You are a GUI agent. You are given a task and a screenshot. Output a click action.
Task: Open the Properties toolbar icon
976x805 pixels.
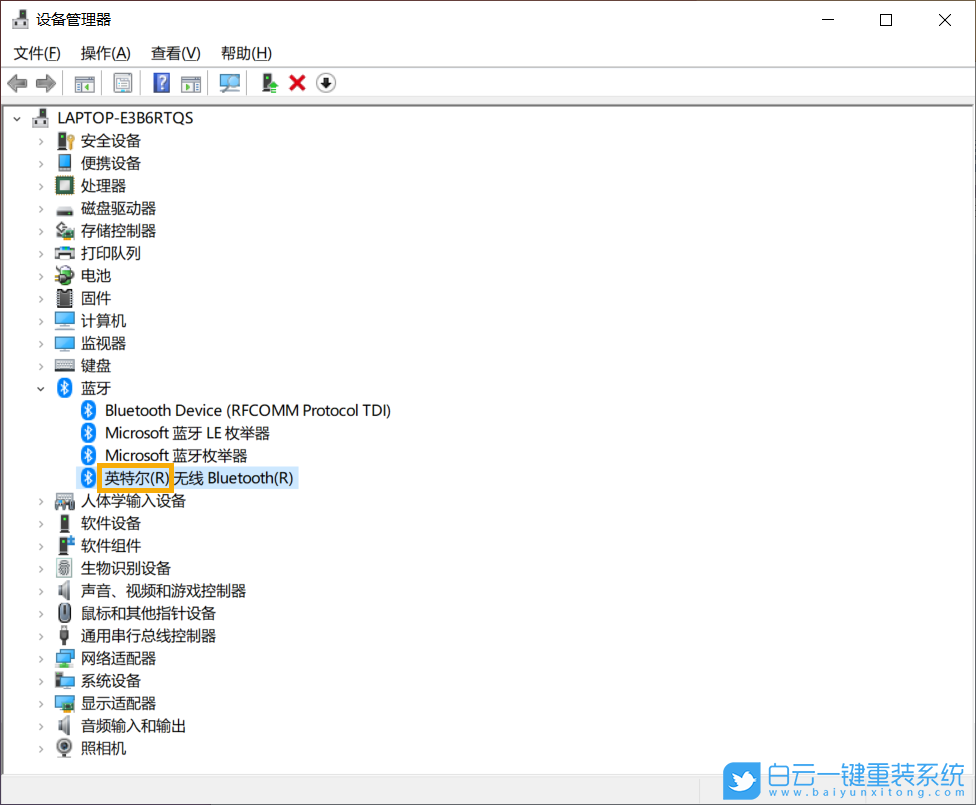[x=123, y=83]
